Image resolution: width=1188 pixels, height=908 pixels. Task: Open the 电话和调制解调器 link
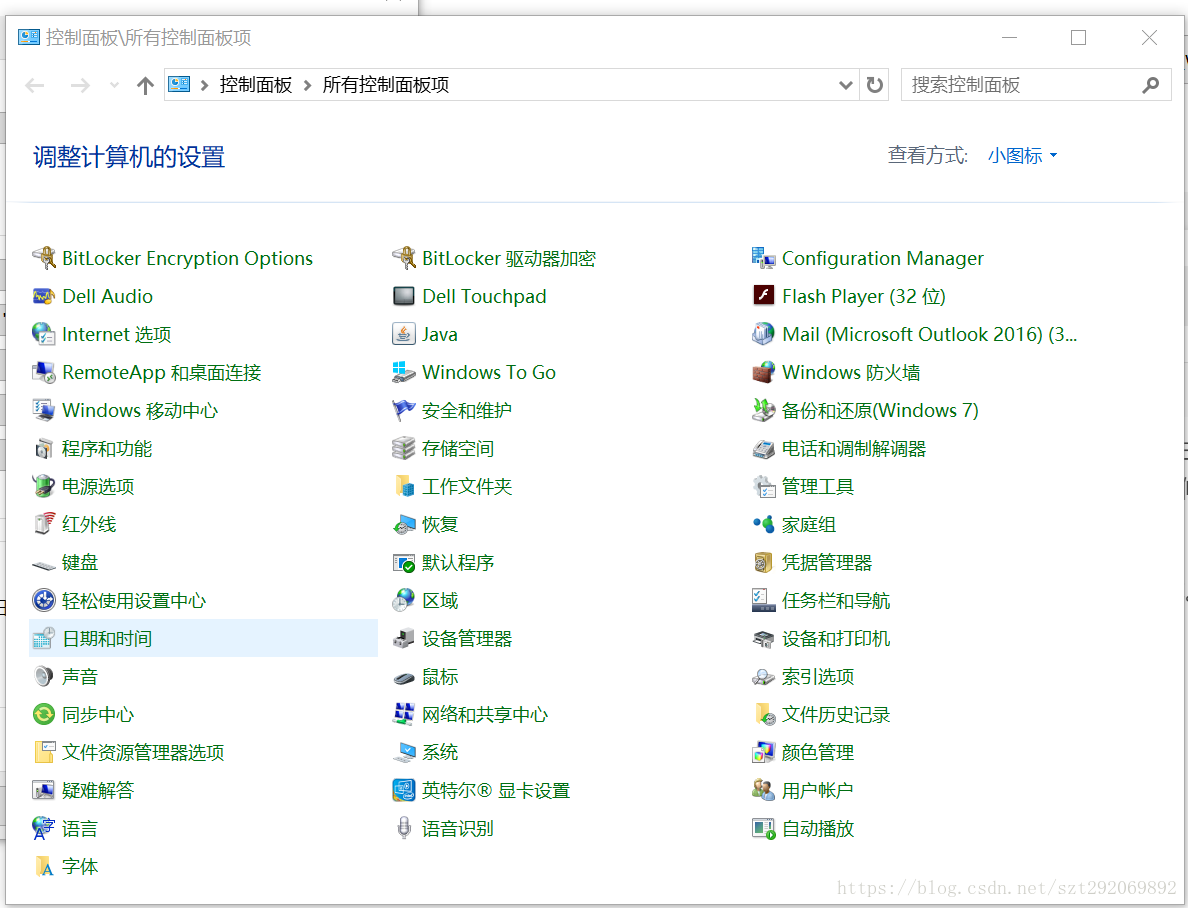854,449
